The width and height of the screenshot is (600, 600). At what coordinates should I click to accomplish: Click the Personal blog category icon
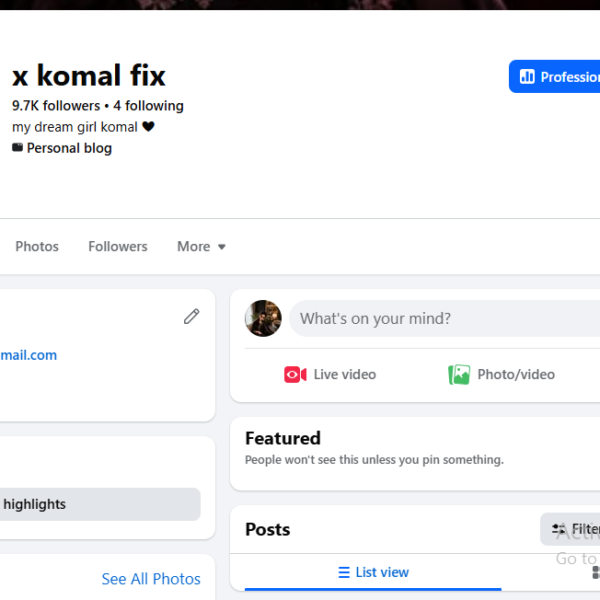click(17, 147)
